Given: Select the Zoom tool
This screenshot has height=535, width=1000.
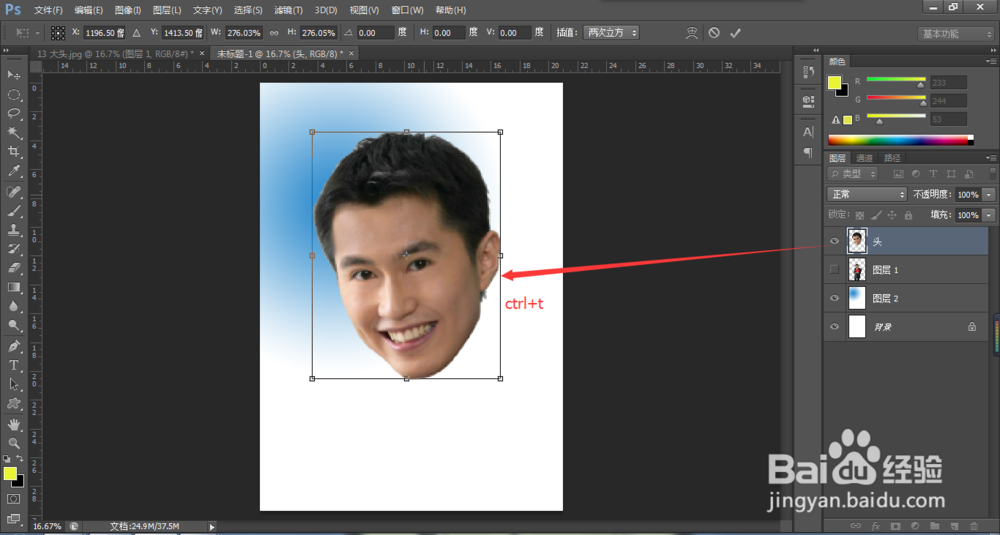Looking at the screenshot, I should pos(13,443).
